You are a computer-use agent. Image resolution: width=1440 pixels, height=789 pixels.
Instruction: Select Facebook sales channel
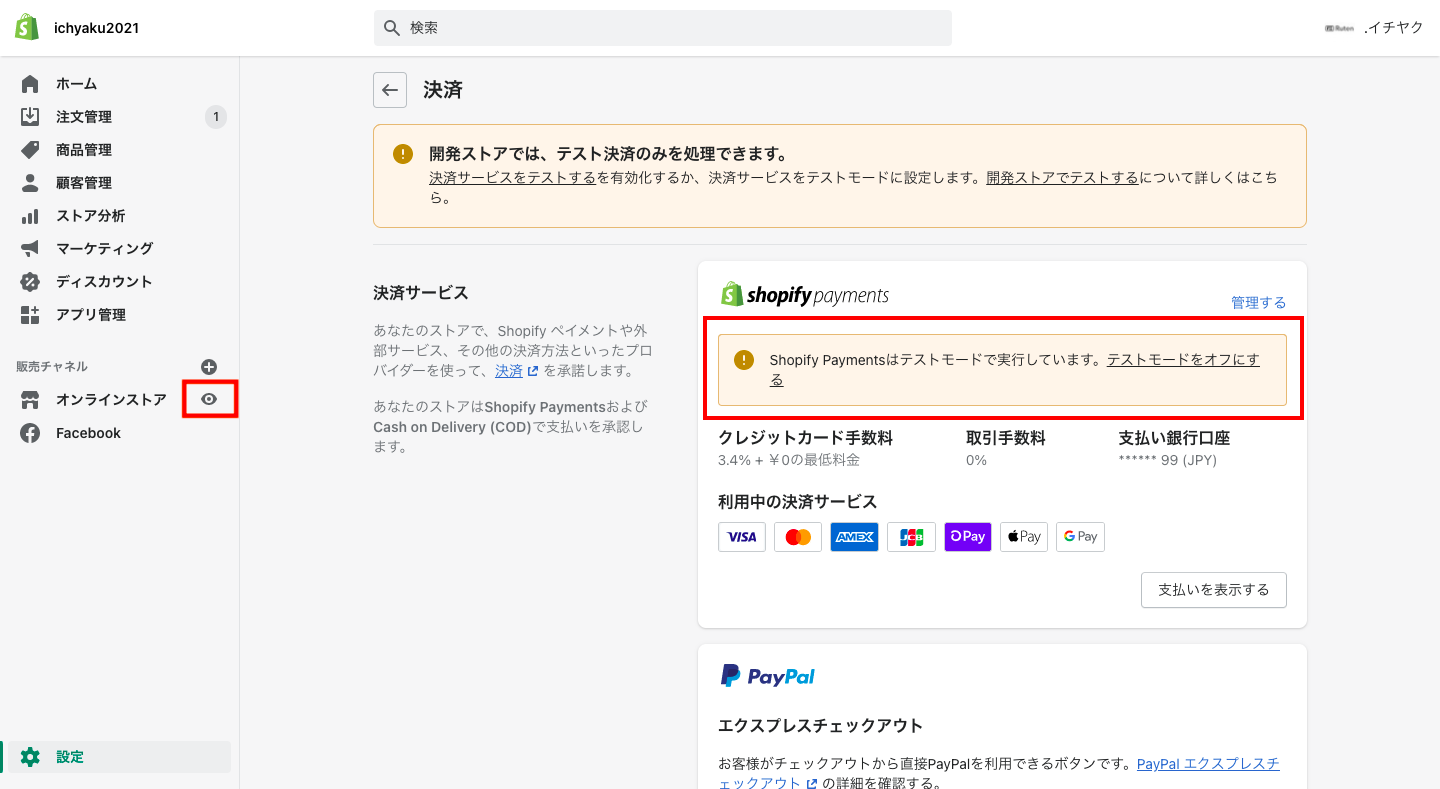click(x=88, y=433)
